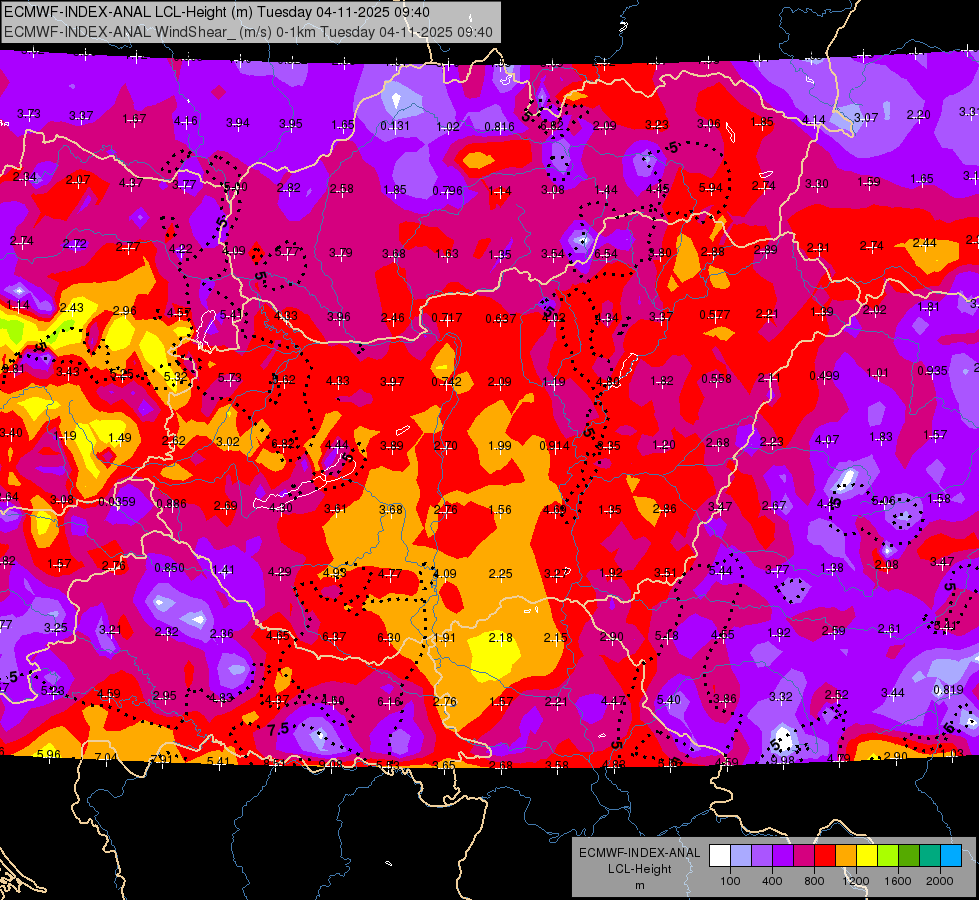979x900 pixels.
Task: Click the wind shear value 0.914
Action: [x=554, y=445]
